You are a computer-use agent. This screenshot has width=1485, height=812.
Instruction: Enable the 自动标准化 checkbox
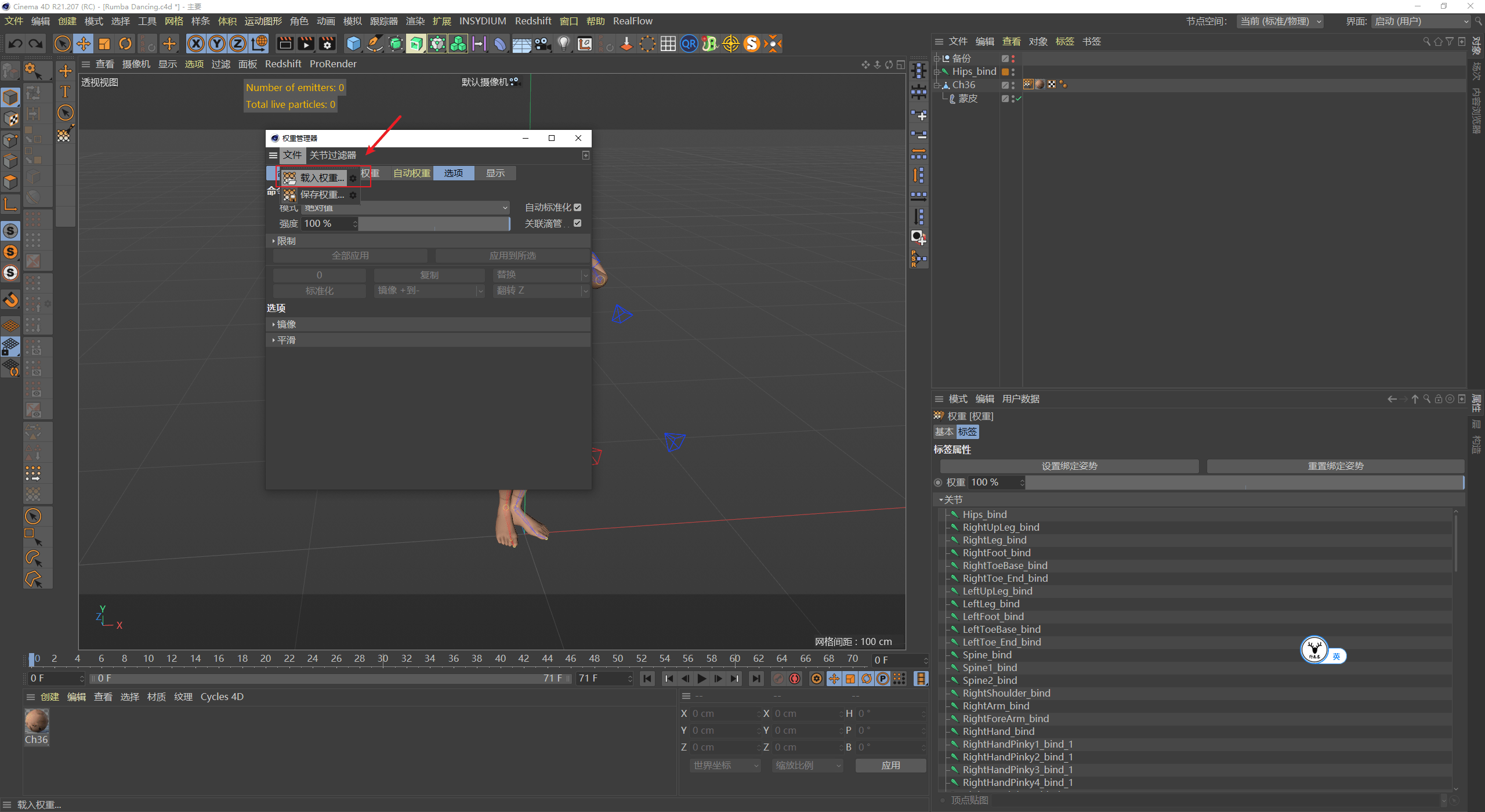(x=577, y=207)
